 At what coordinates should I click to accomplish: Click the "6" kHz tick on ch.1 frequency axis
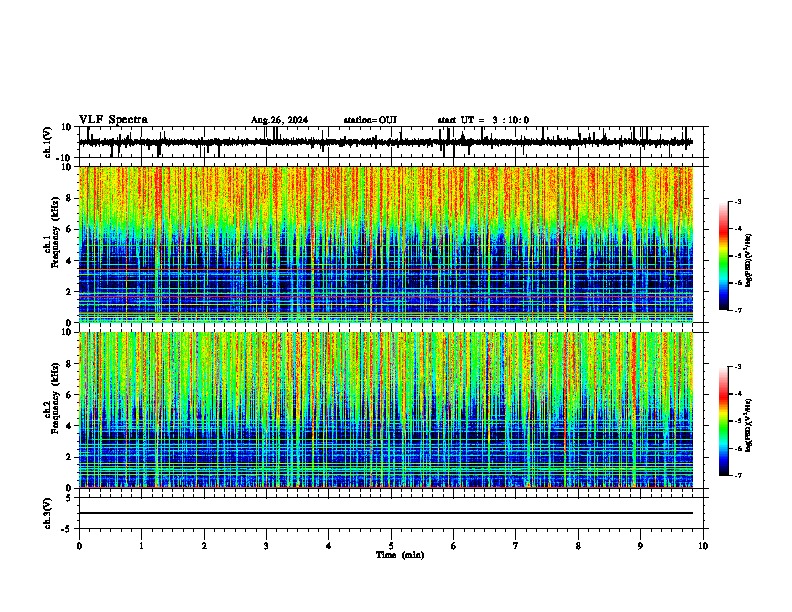coord(69,229)
